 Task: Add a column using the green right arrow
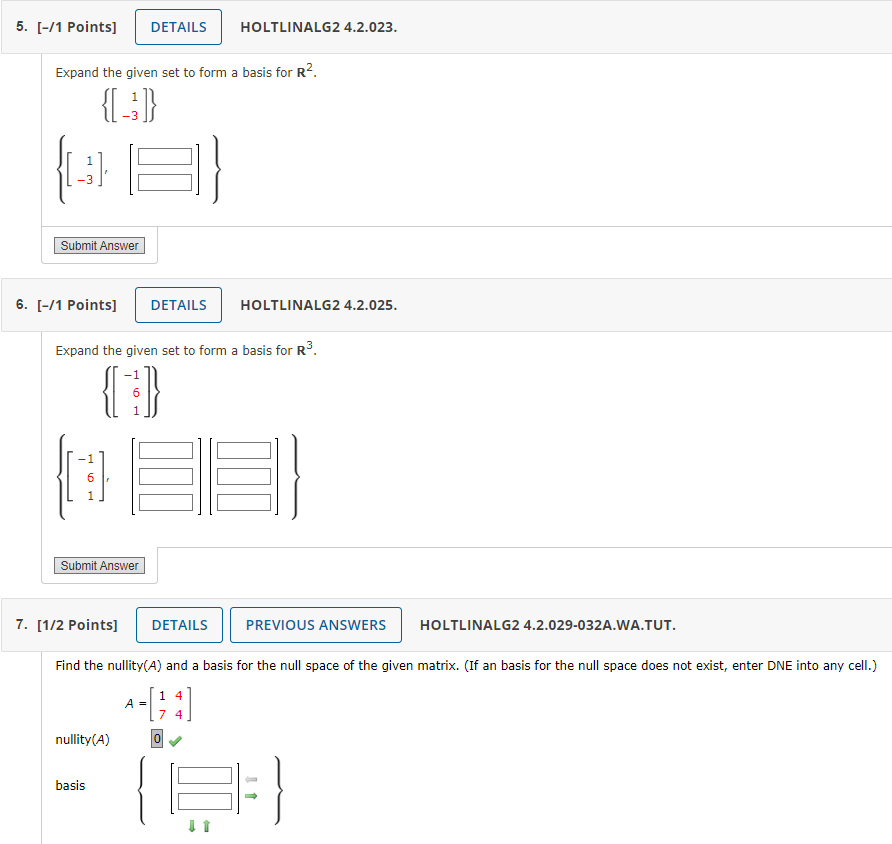[x=251, y=796]
